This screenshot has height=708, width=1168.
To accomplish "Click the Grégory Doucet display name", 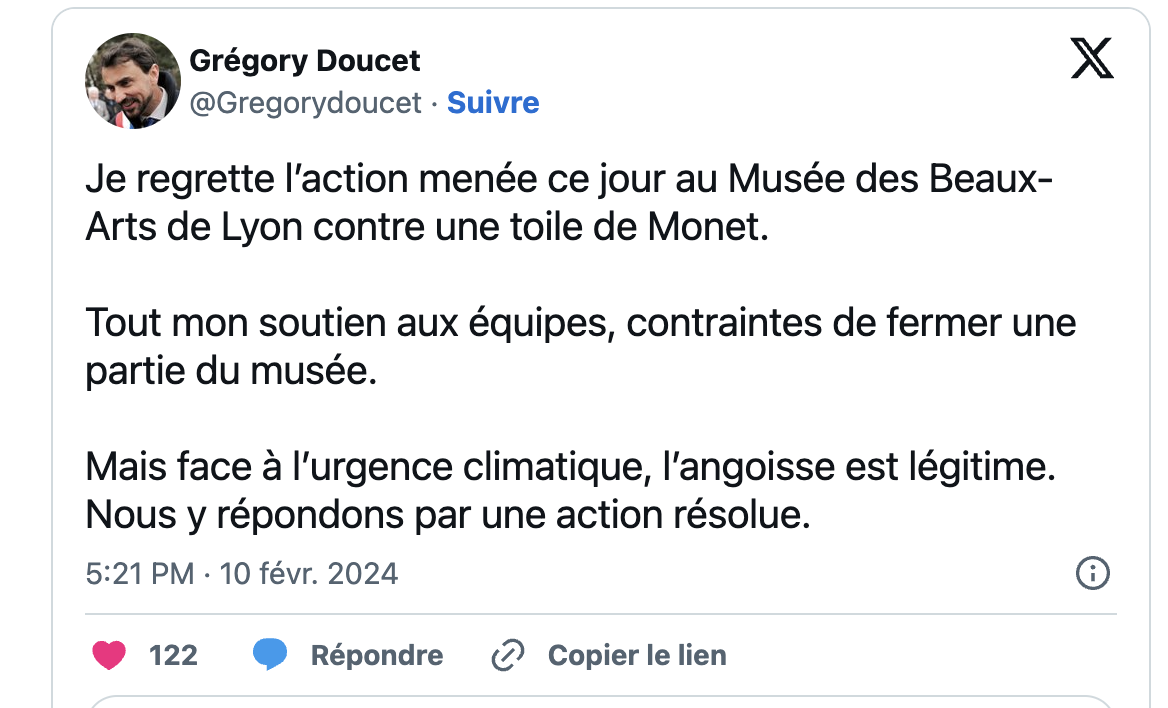I will pyautogui.click(x=305, y=60).
